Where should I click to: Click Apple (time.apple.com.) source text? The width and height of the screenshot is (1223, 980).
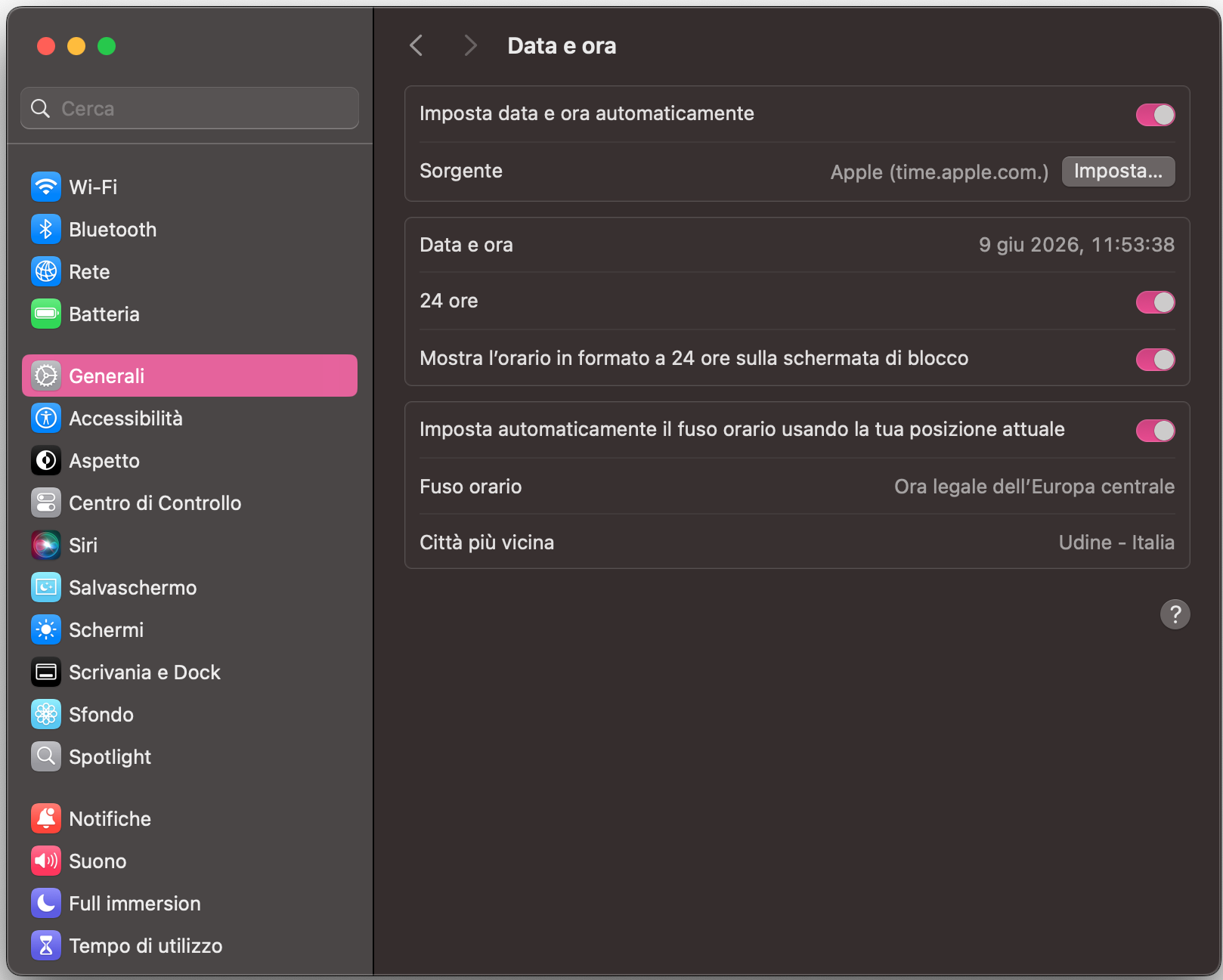pyautogui.click(x=940, y=172)
